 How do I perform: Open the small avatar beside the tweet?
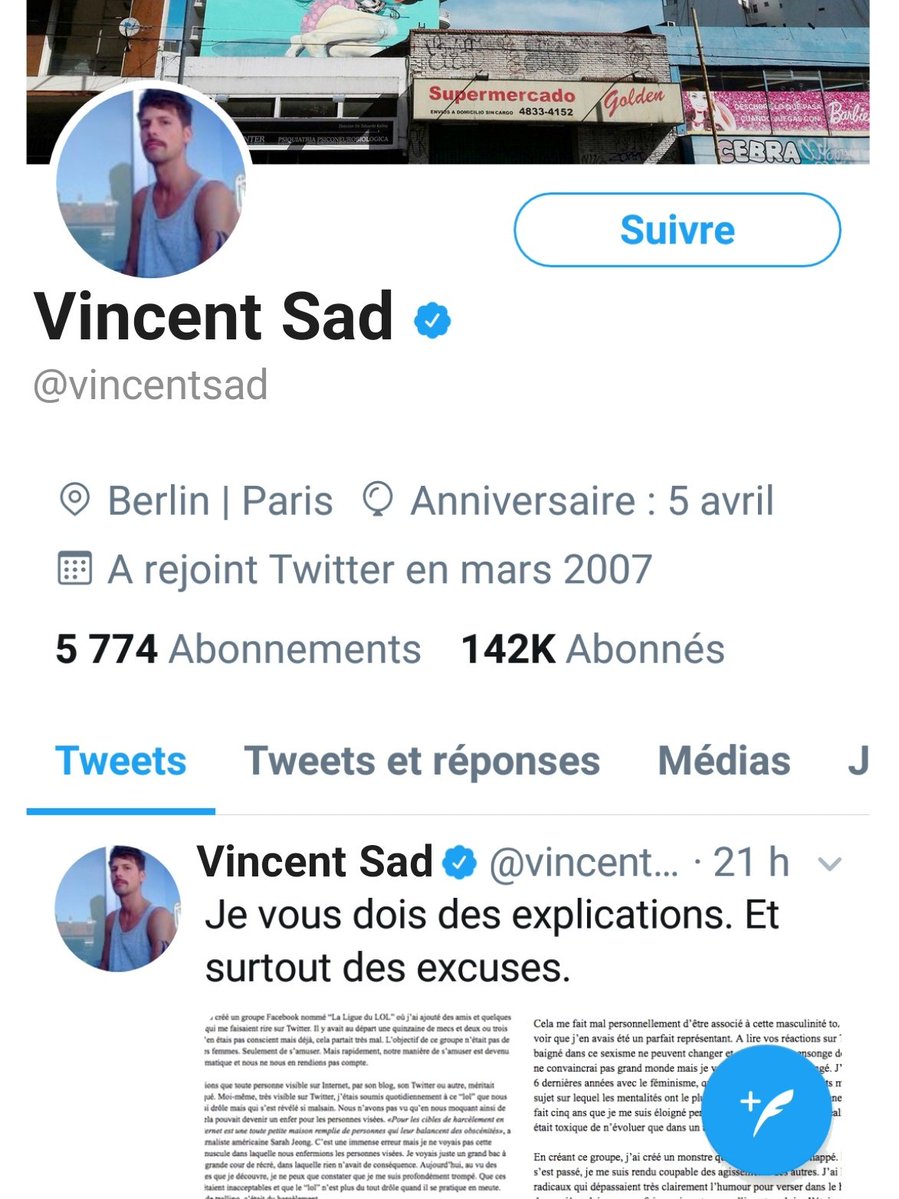(117, 908)
